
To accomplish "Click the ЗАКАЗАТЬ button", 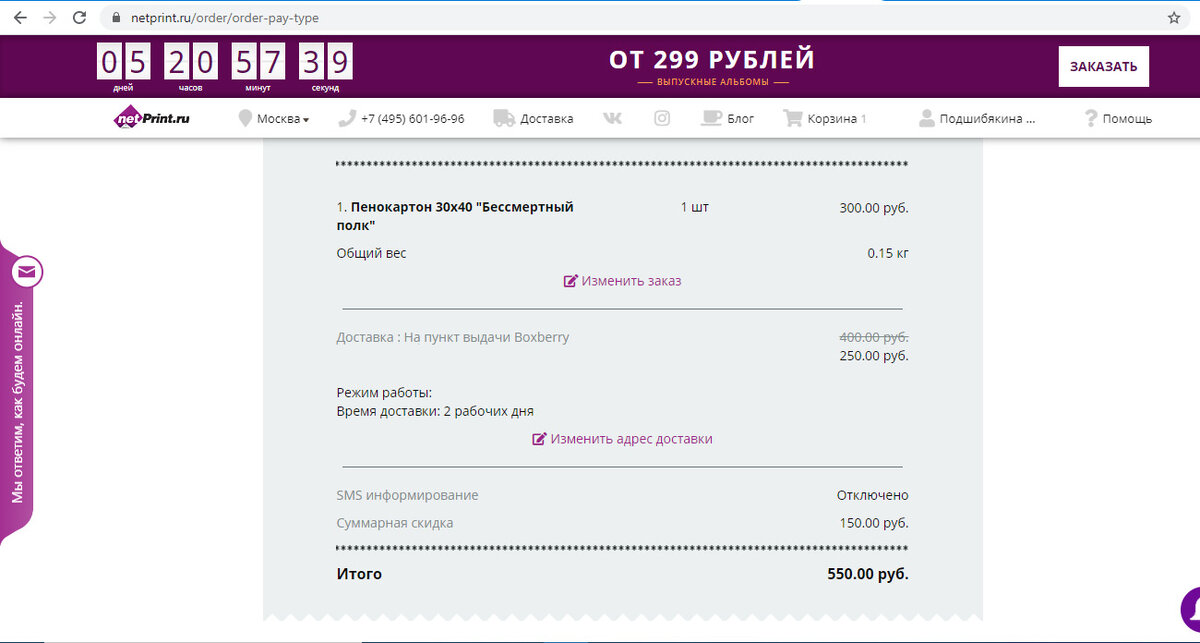I will click(x=1103, y=66).
